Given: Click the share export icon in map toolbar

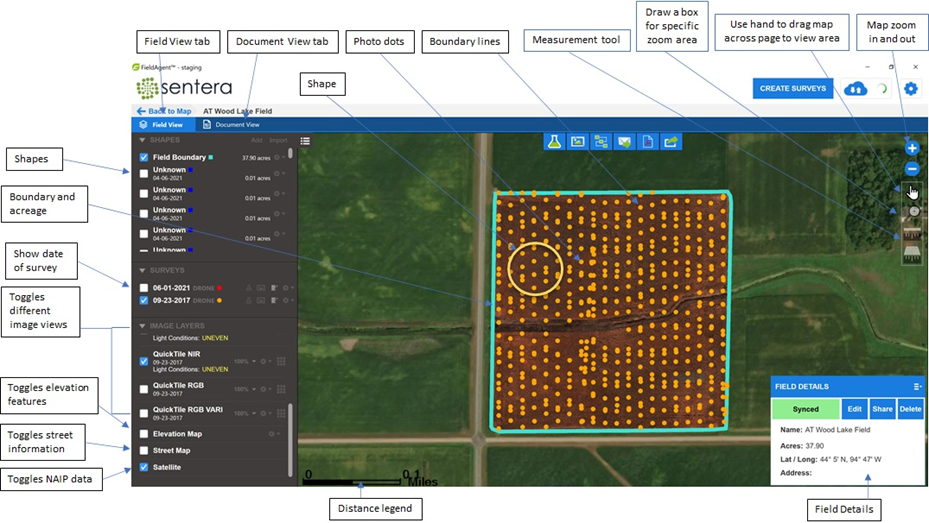Looking at the screenshot, I should pyautogui.click(x=672, y=142).
